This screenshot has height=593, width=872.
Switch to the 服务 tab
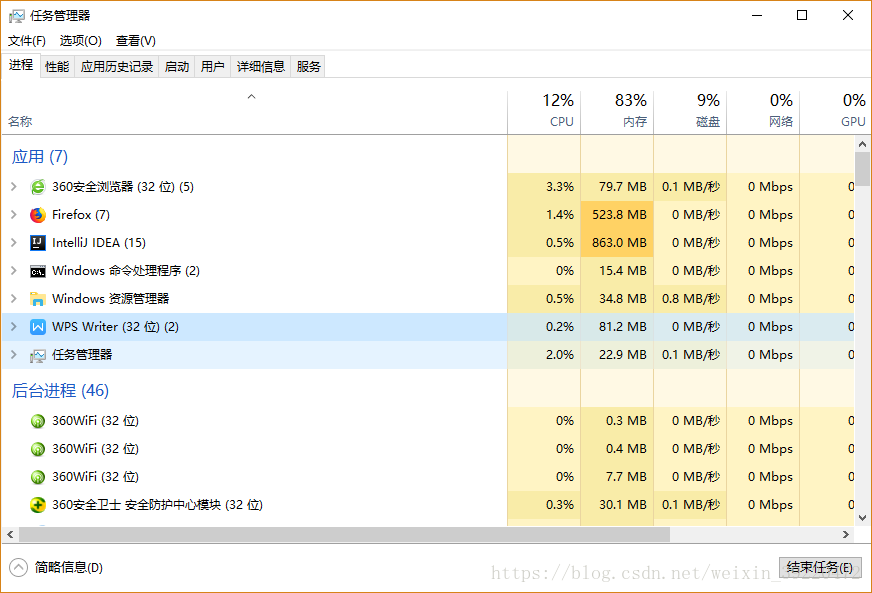308,67
